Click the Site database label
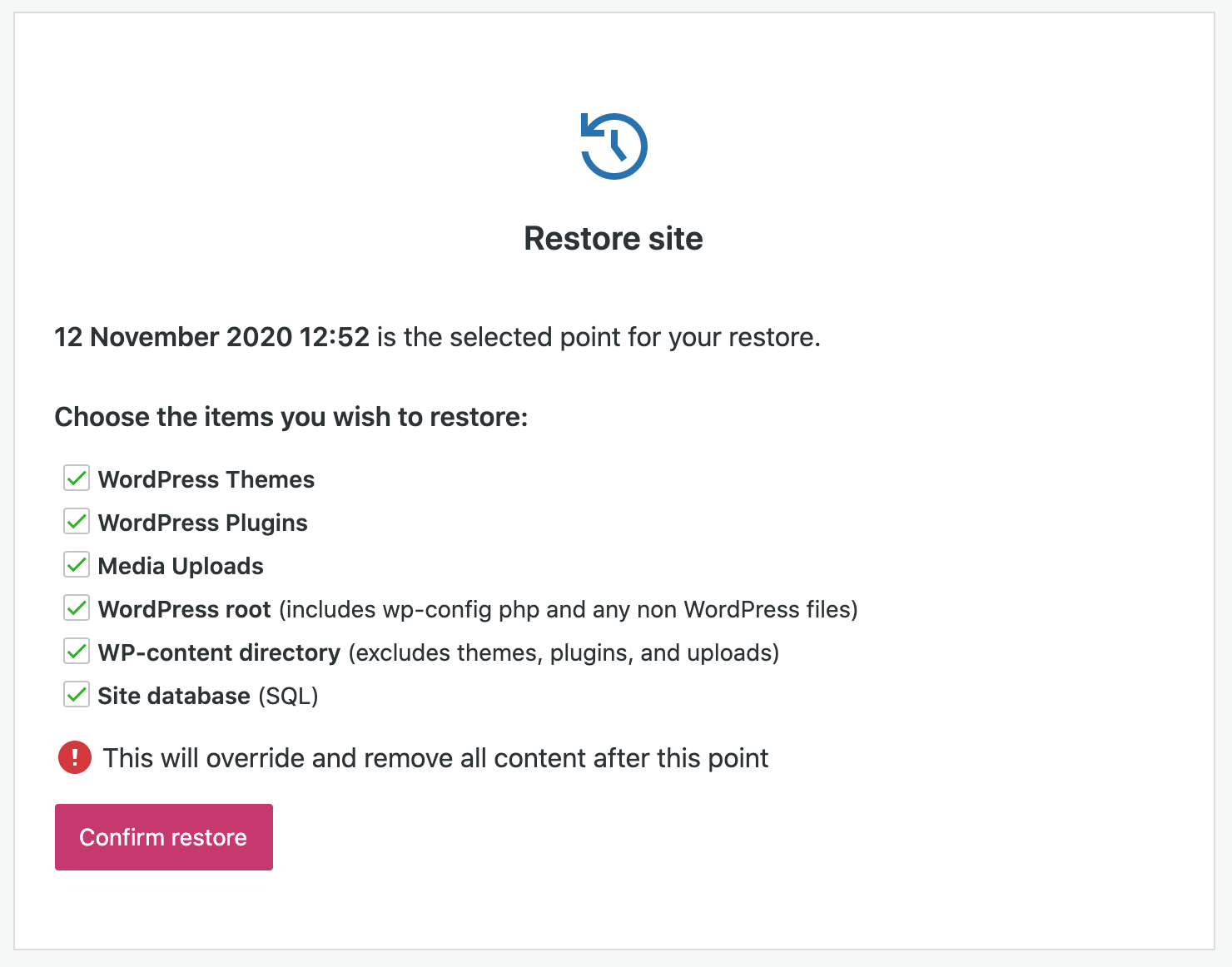Viewport: 1232px width, 967px height. (x=172, y=696)
